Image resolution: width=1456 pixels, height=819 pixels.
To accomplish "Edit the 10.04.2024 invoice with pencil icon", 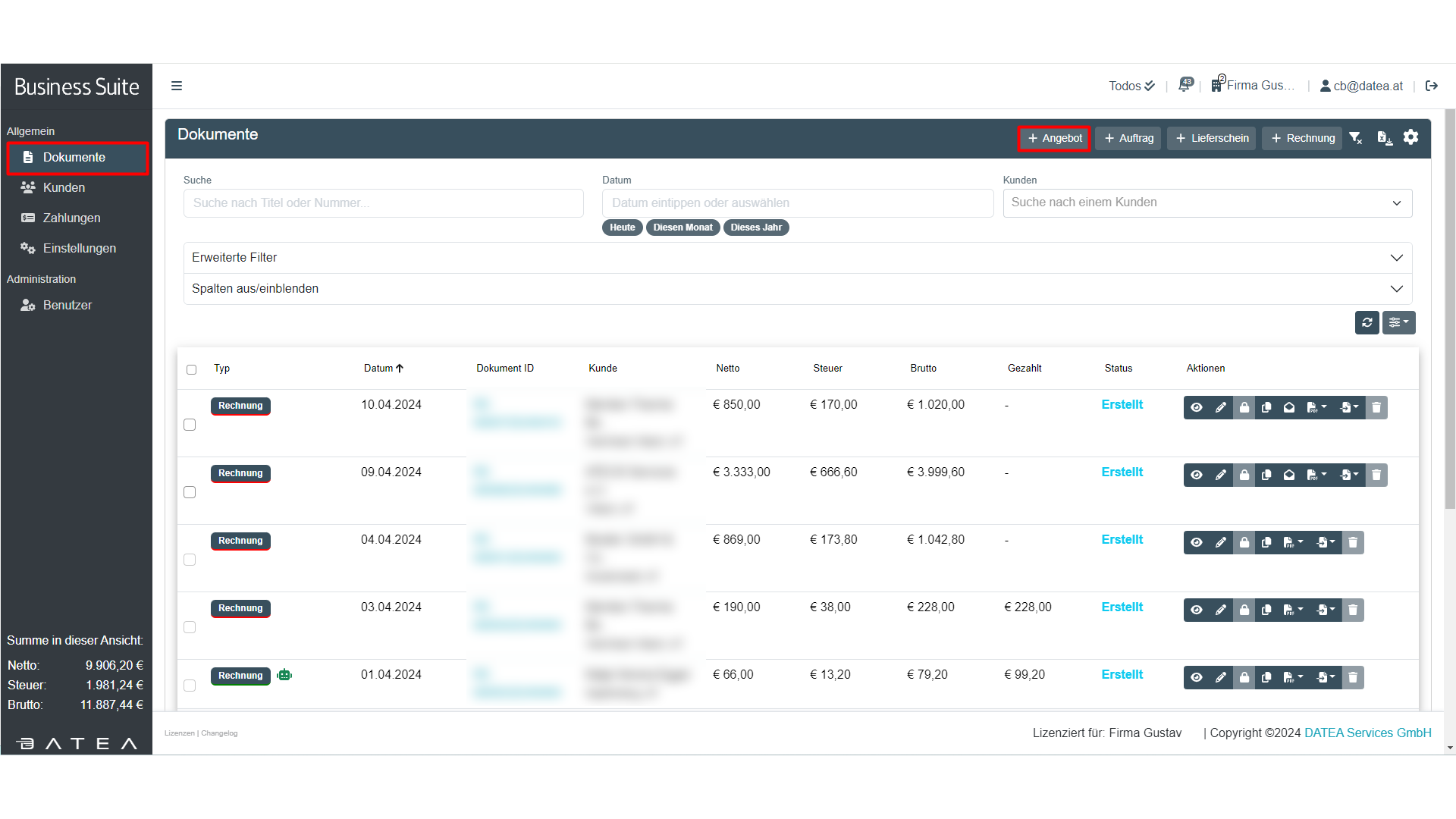I will [x=1220, y=408].
